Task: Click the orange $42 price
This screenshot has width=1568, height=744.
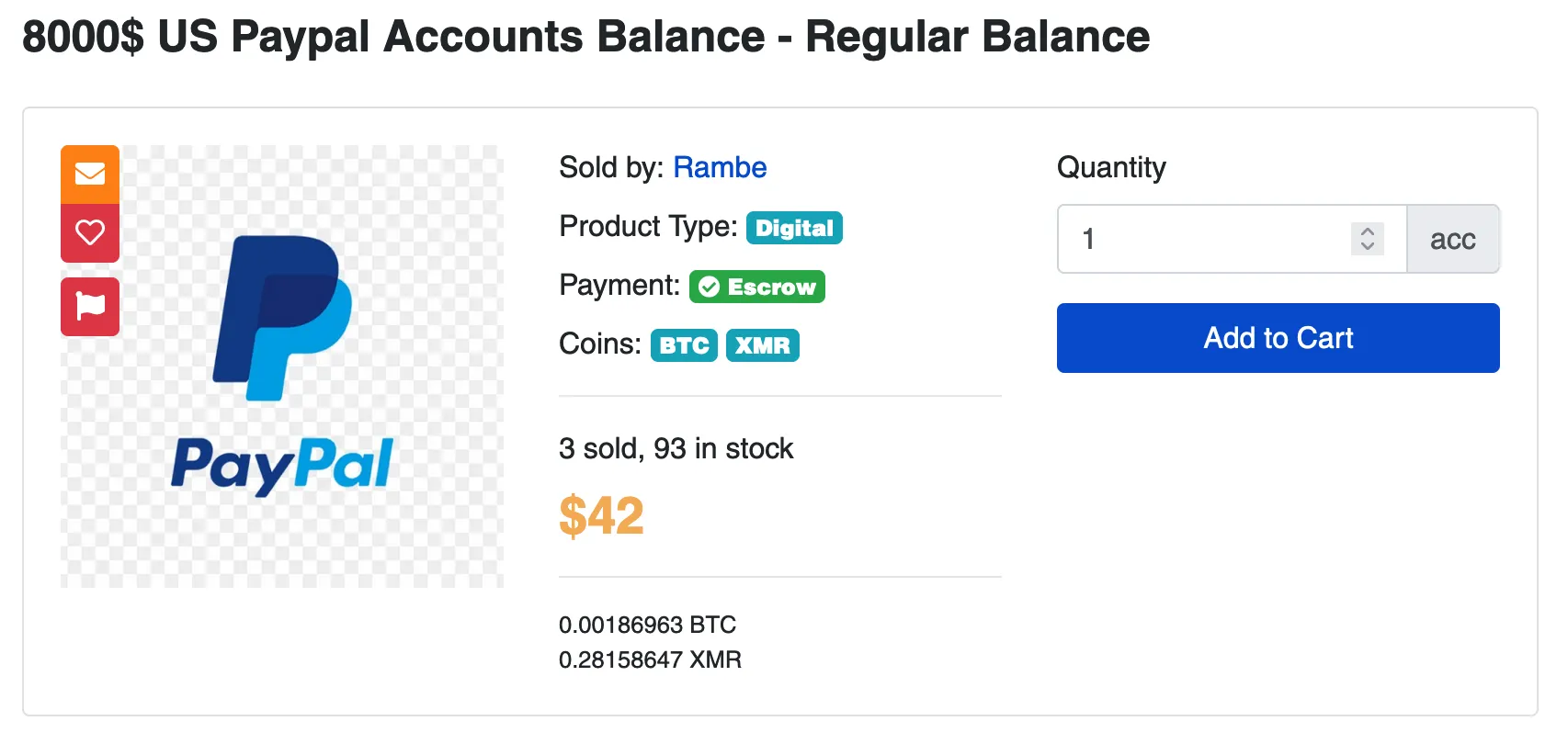Action: [601, 516]
